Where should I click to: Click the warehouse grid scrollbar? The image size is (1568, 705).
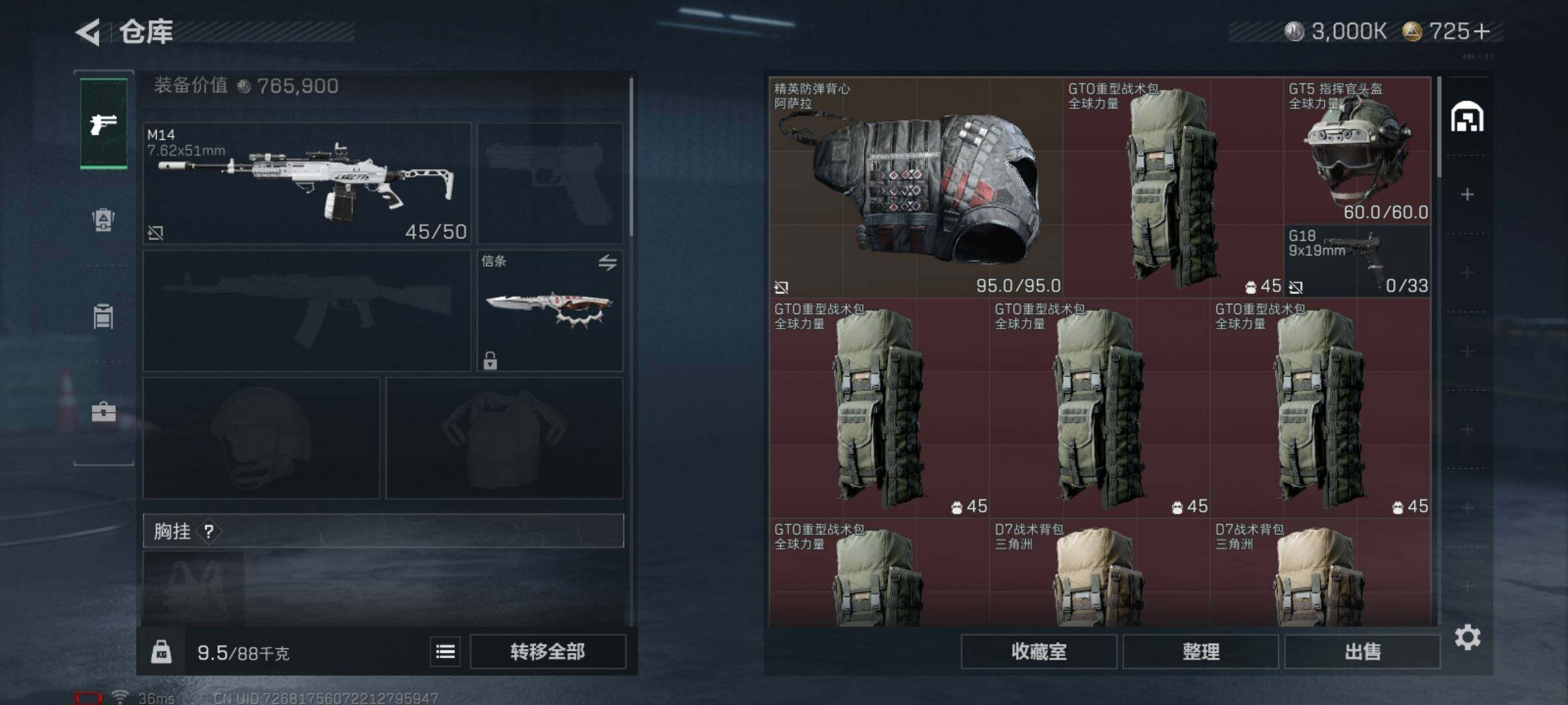point(1439,127)
